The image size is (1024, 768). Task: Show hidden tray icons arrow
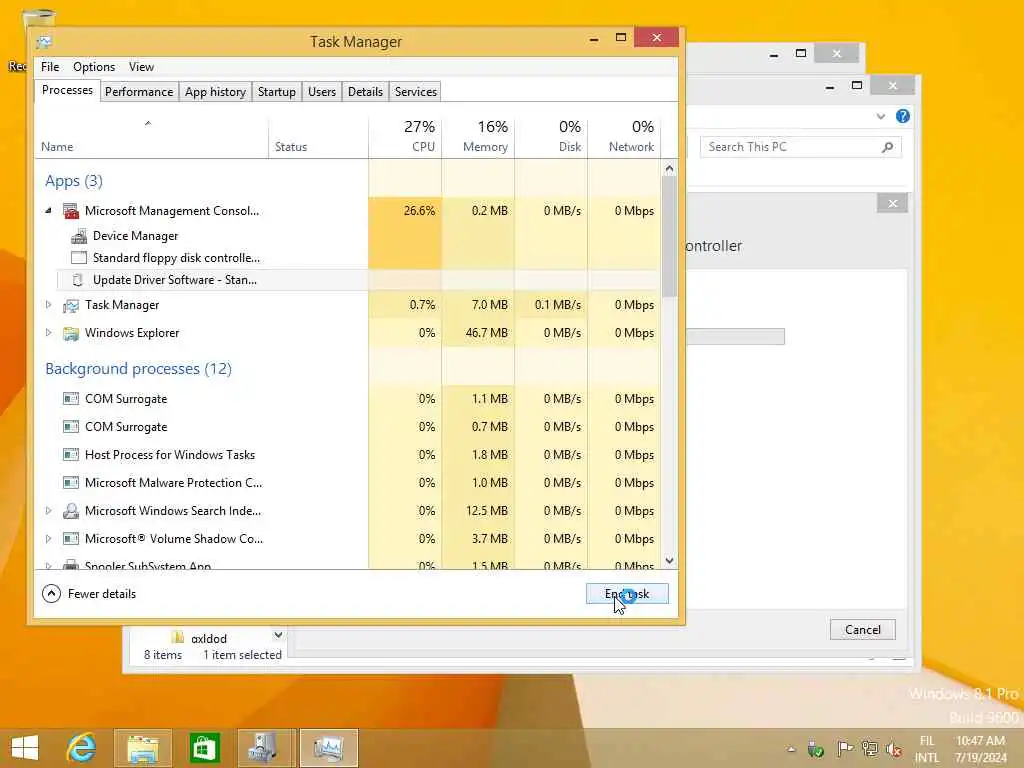pos(791,749)
